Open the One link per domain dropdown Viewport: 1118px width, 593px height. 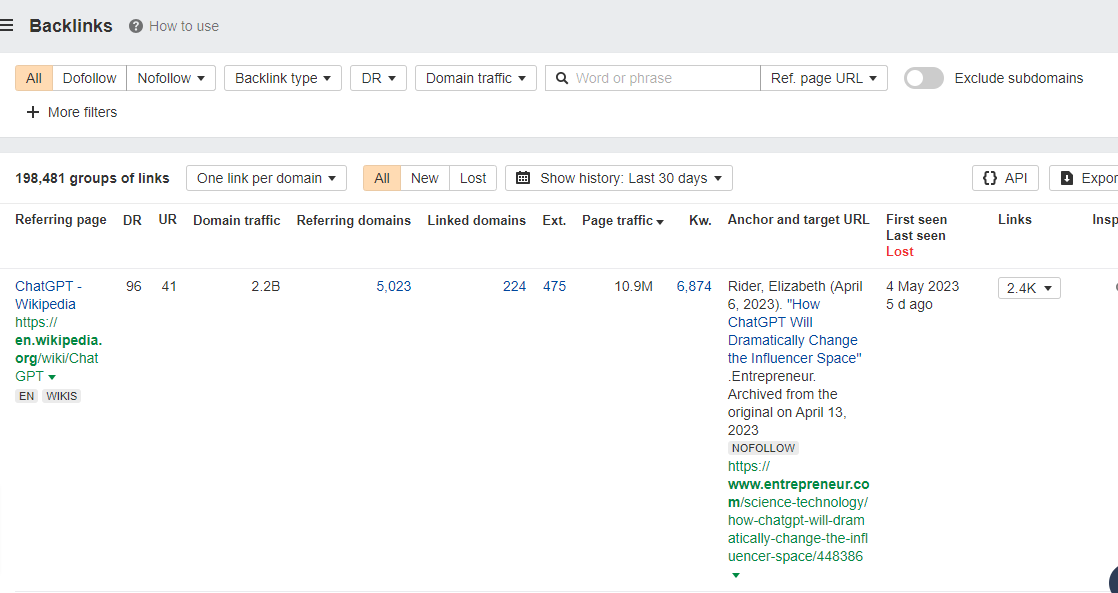tap(266, 178)
